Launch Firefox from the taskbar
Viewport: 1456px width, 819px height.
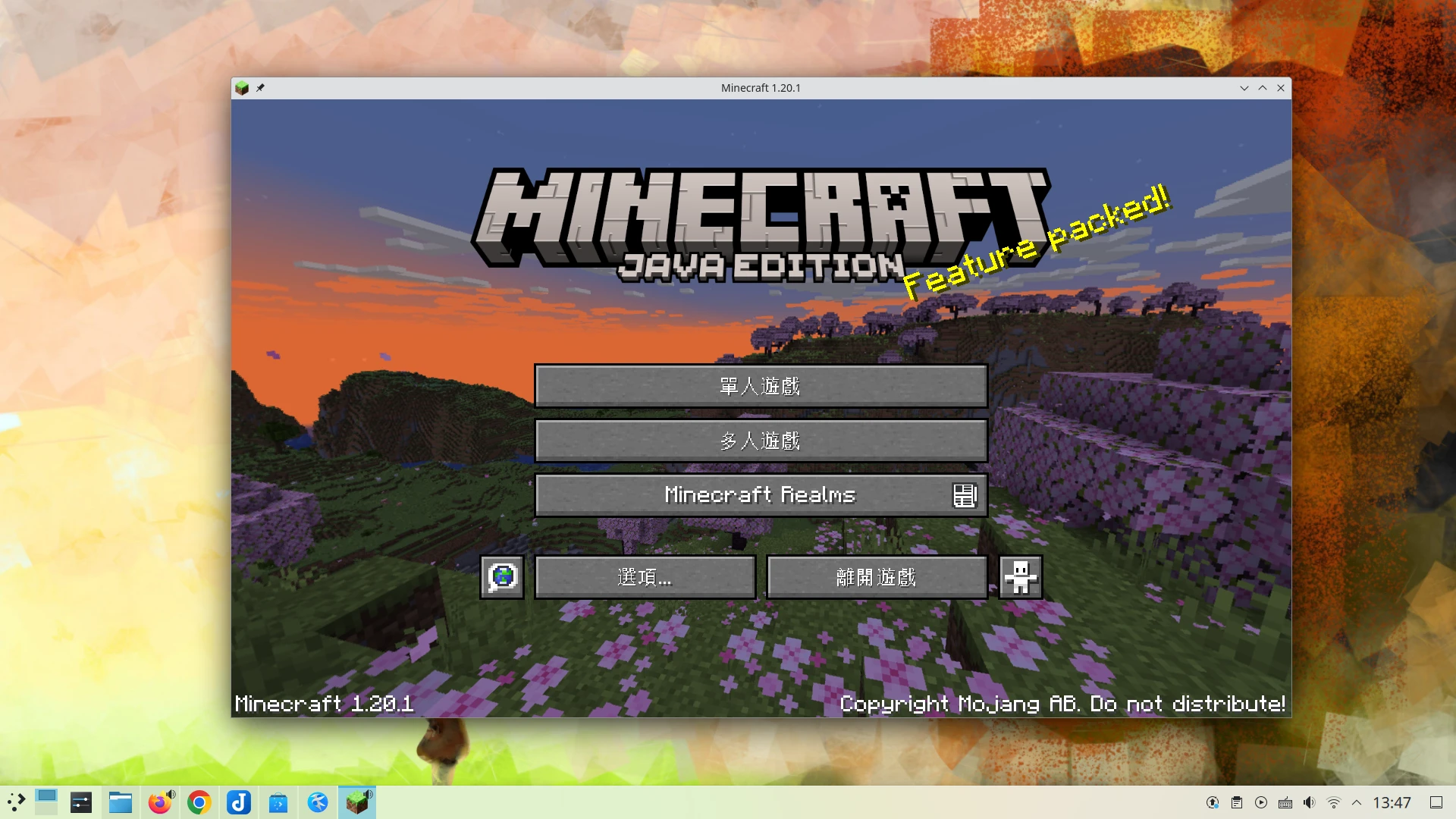[x=160, y=802]
